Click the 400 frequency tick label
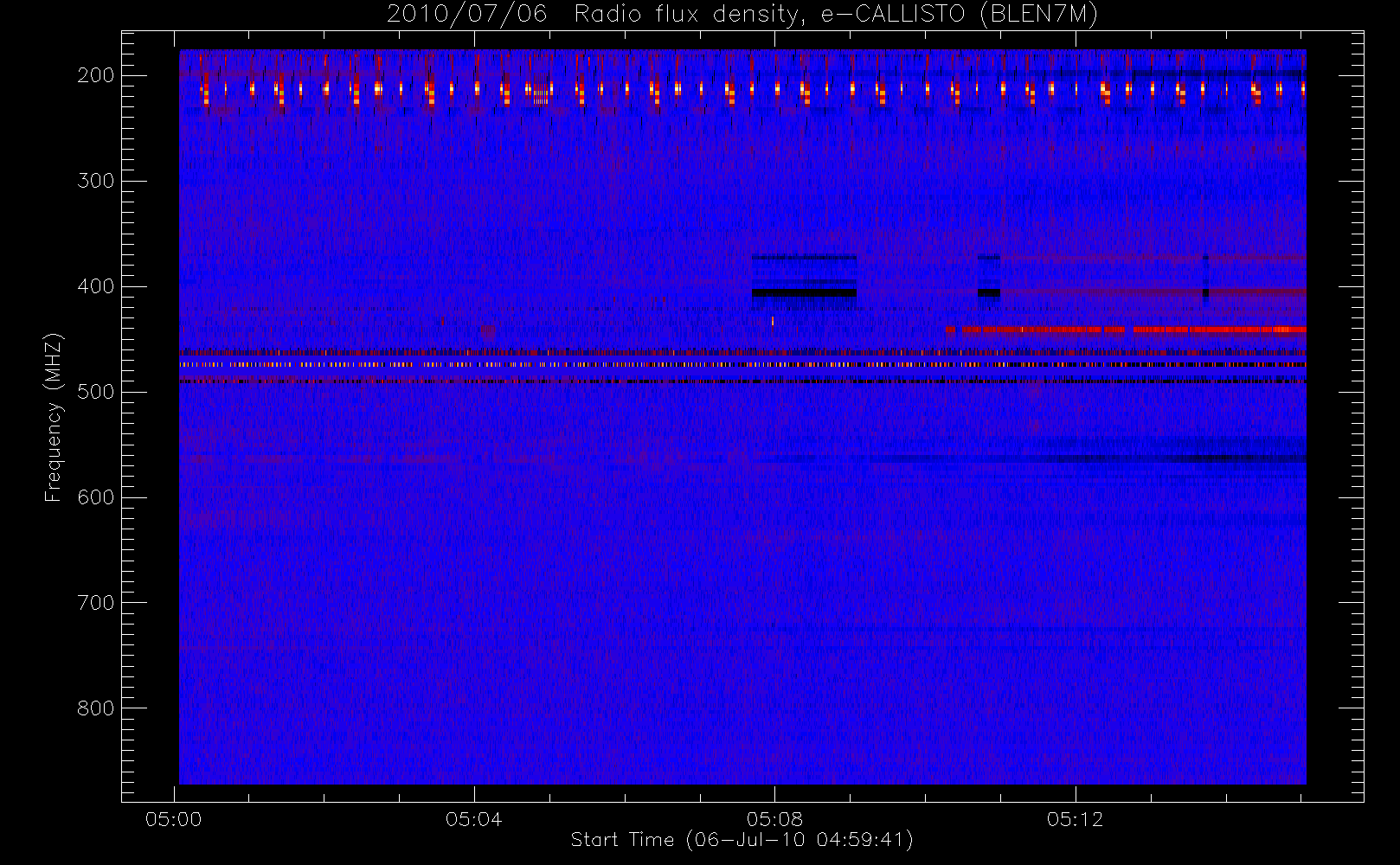The image size is (1400, 865). tap(96, 286)
